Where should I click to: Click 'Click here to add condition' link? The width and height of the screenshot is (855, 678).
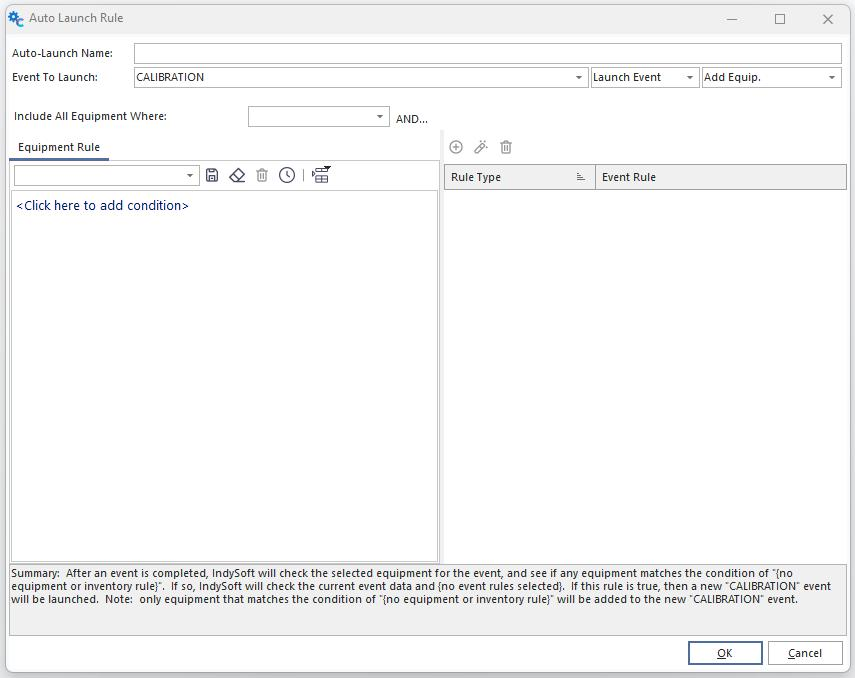pos(103,206)
